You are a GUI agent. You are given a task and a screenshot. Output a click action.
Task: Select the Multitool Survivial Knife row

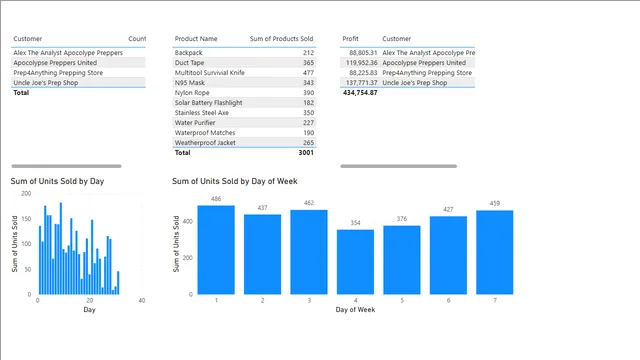(x=244, y=73)
